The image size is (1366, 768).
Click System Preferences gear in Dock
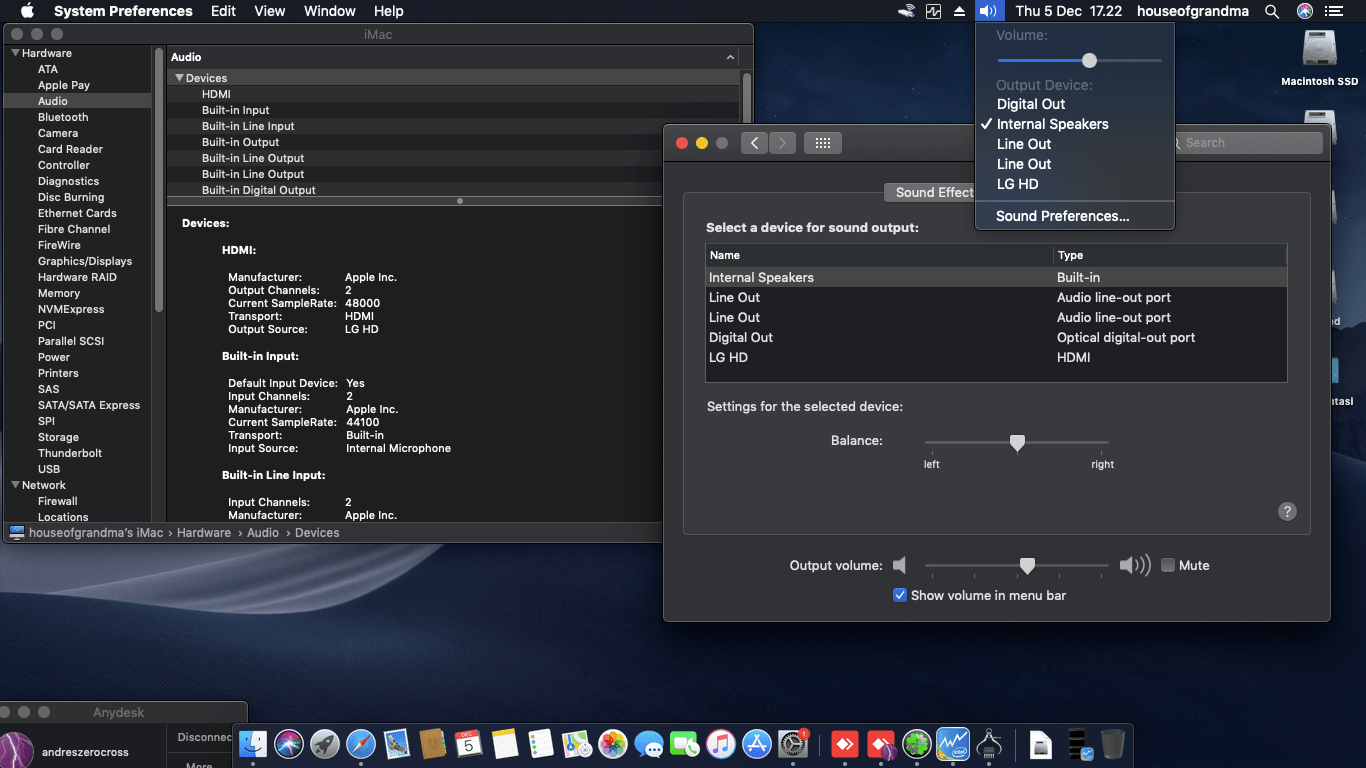click(x=792, y=743)
